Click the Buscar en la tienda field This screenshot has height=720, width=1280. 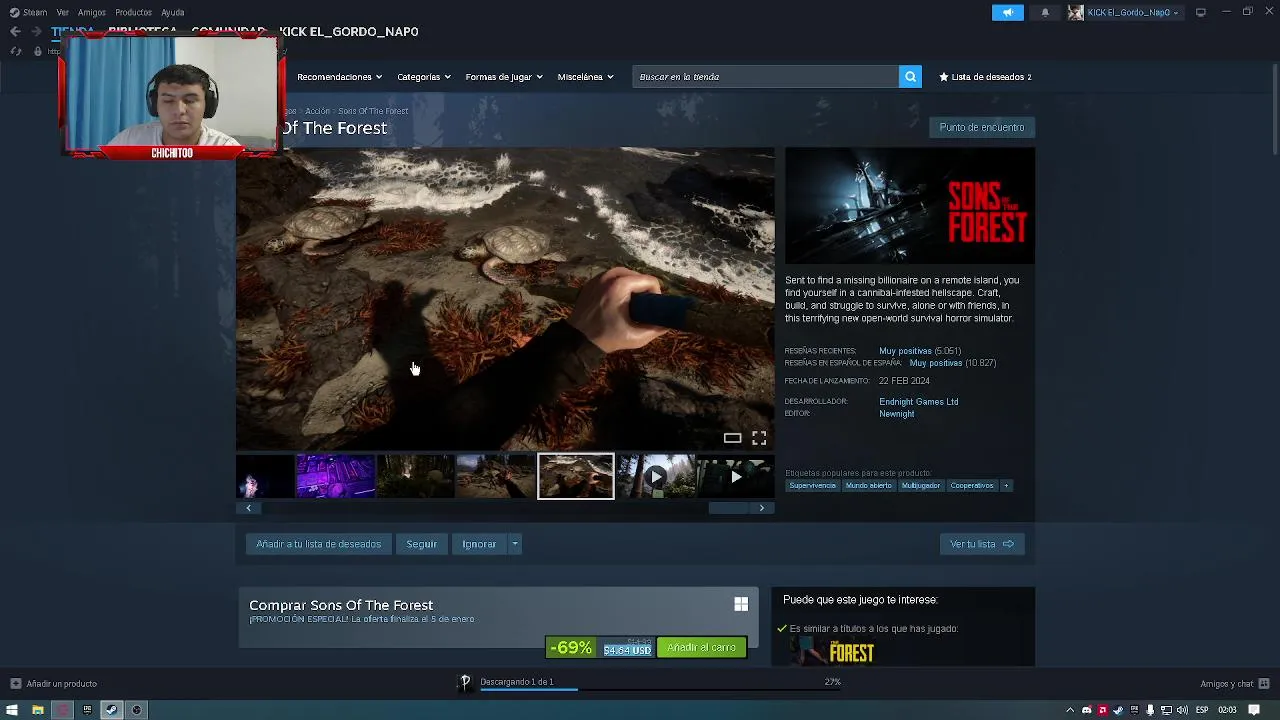click(765, 77)
